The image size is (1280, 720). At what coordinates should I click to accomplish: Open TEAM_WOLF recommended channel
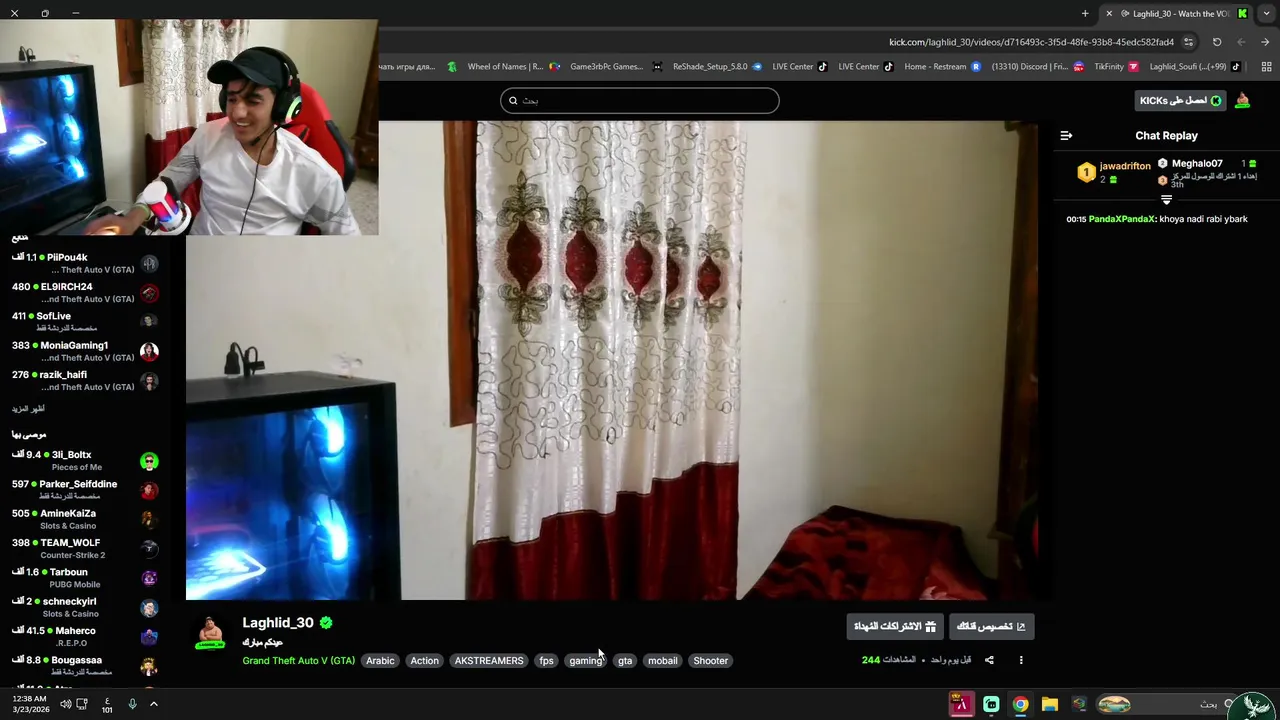tap(85, 548)
